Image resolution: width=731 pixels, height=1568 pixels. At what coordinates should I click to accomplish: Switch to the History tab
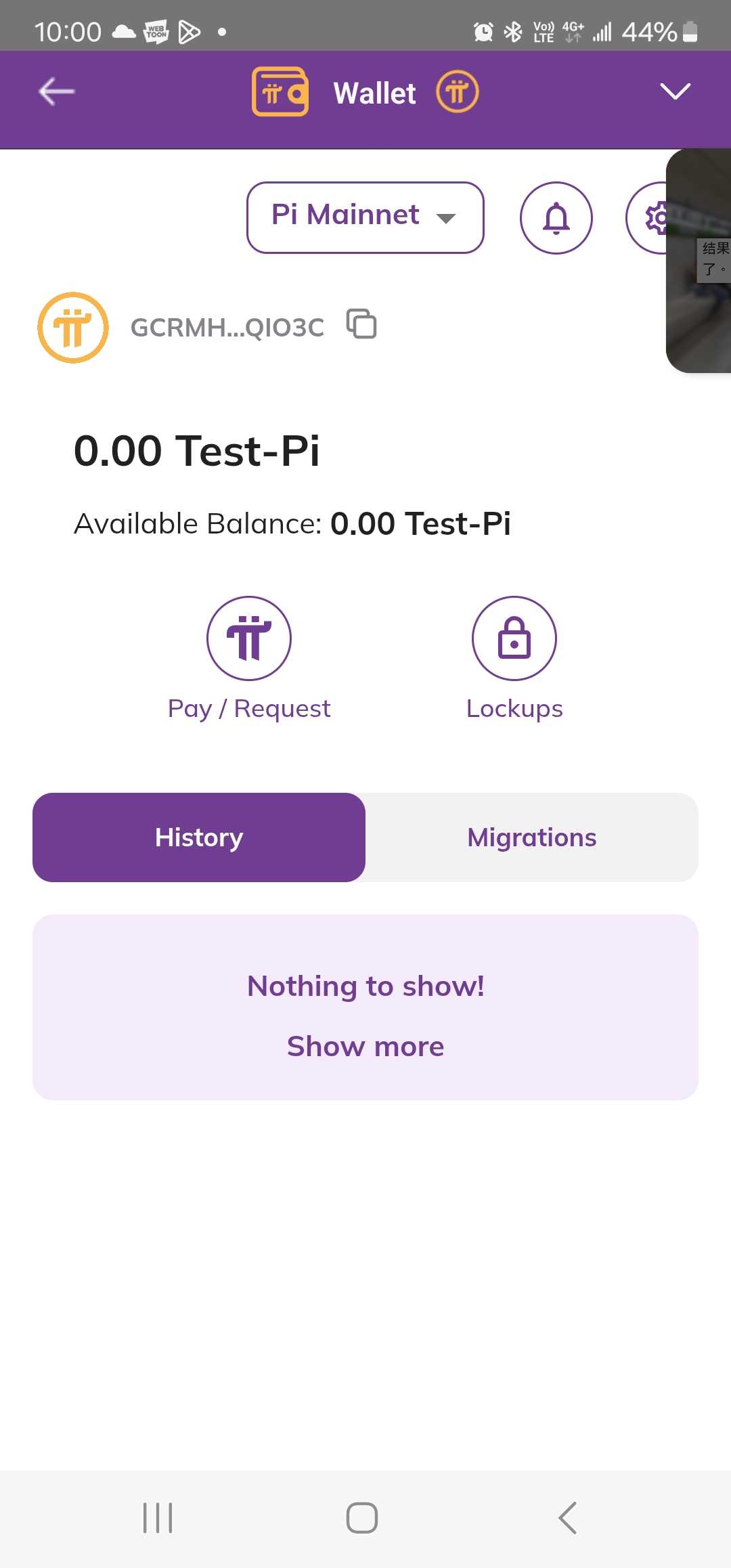click(x=199, y=837)
